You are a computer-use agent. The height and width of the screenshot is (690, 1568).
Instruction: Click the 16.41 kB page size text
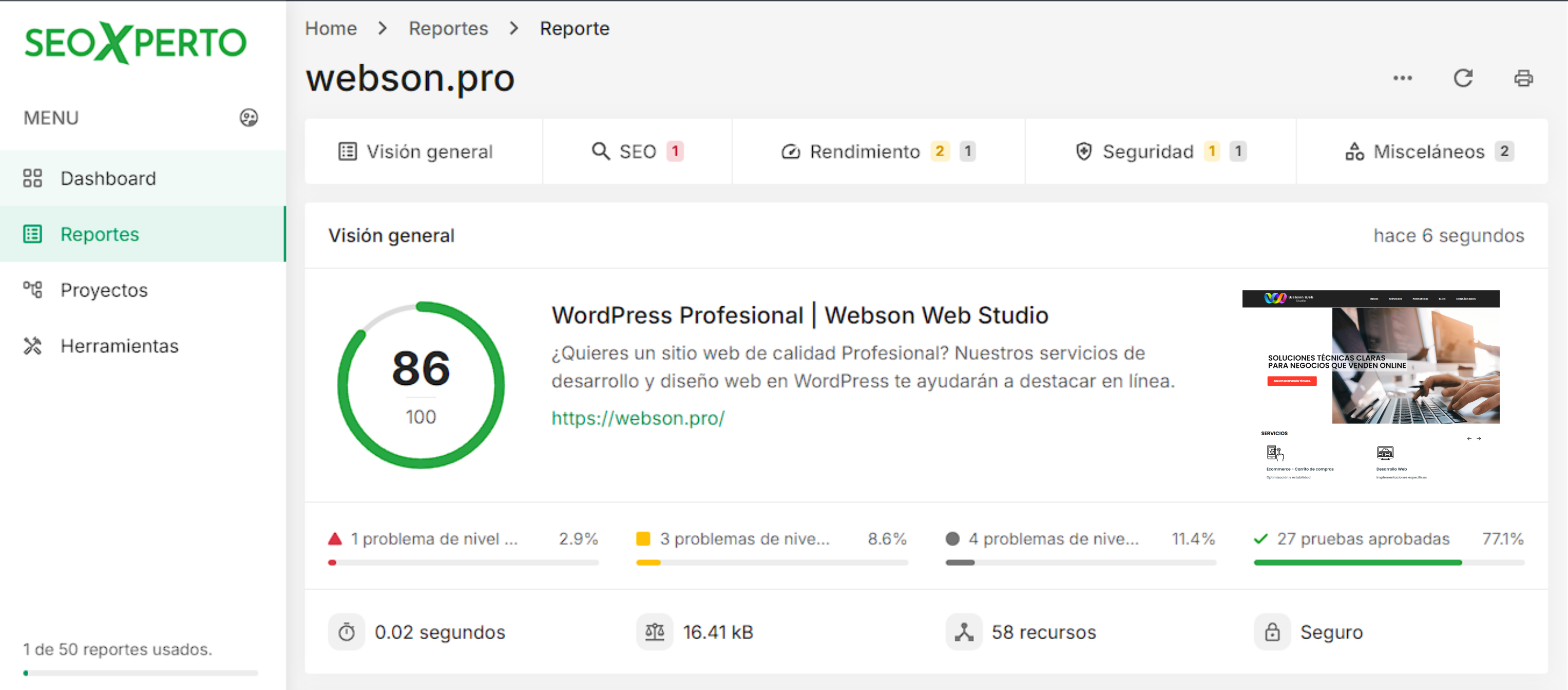718,632
